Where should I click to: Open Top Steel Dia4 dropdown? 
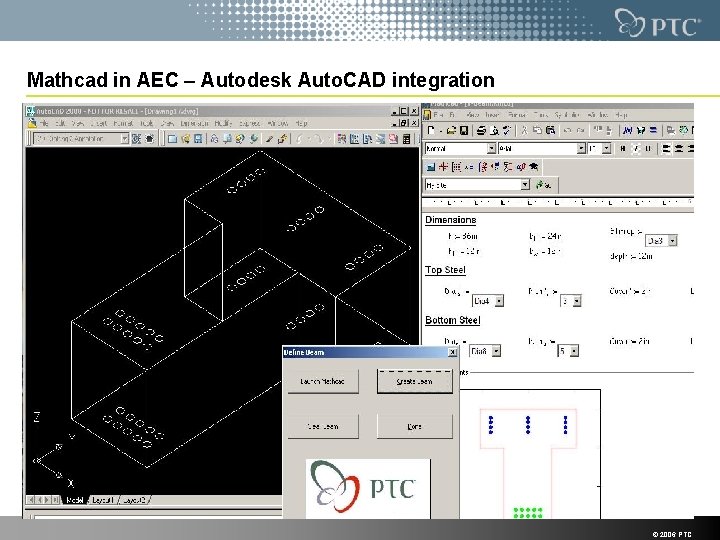(499, 301)
